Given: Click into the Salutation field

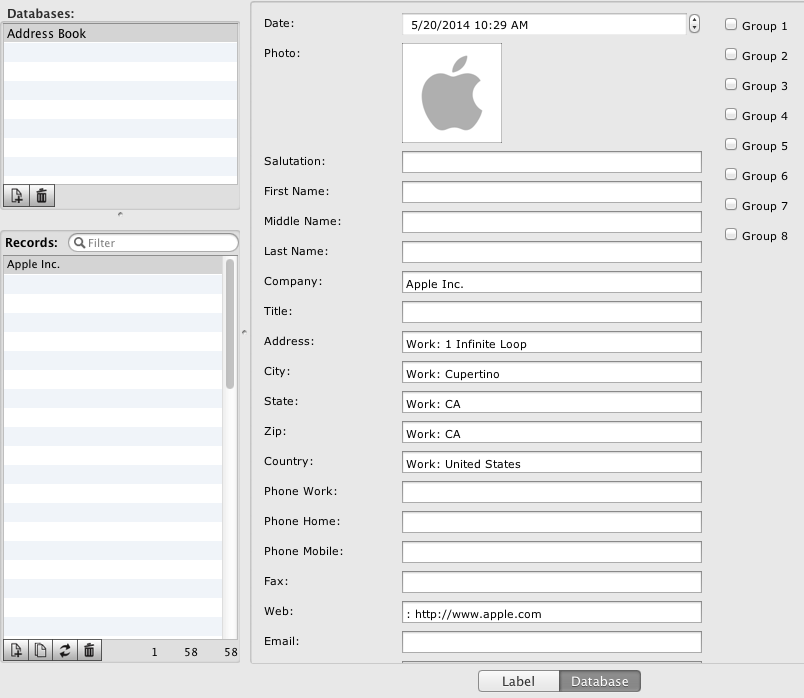Looking at the screenshot, I should [x=552, y=162].
